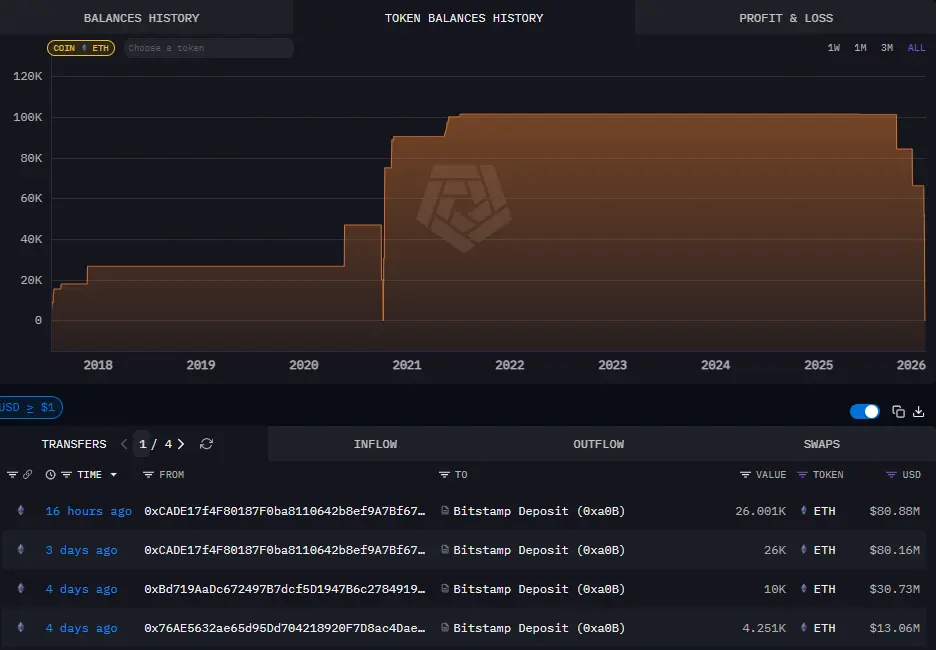The image size is (936, 650).
Task: Open the transfers refresh icon
Action: point(207,443)
